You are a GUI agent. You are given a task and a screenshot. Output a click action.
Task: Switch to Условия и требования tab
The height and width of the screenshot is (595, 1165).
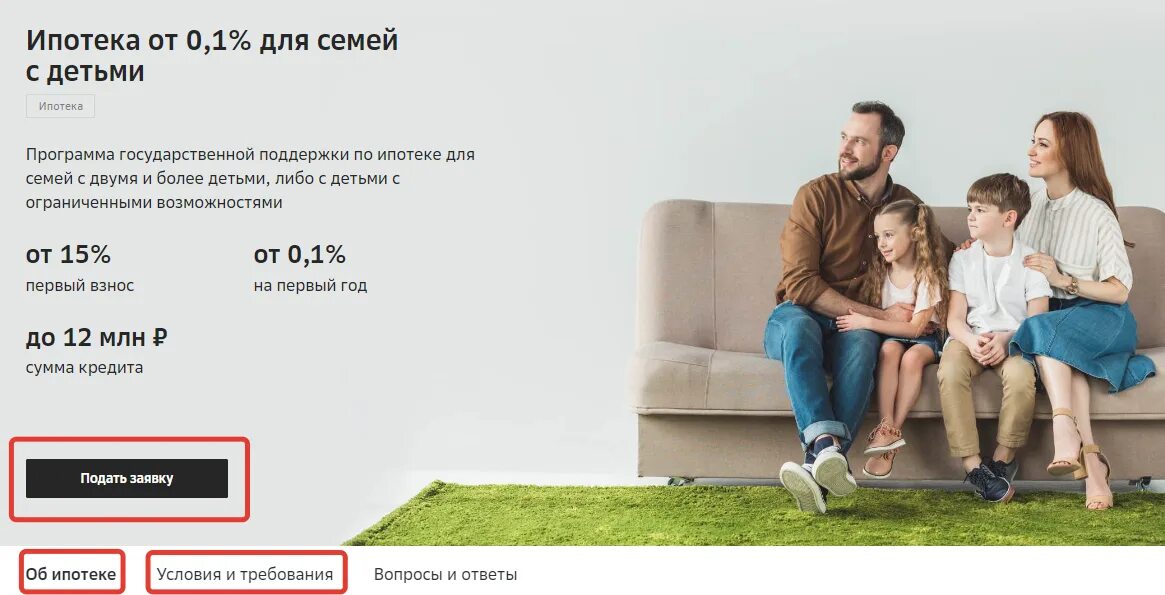[x=245, y=574]
